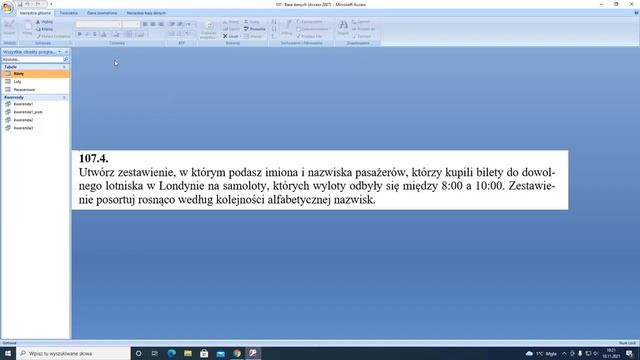Click Przejdź do command

(363, 29)
